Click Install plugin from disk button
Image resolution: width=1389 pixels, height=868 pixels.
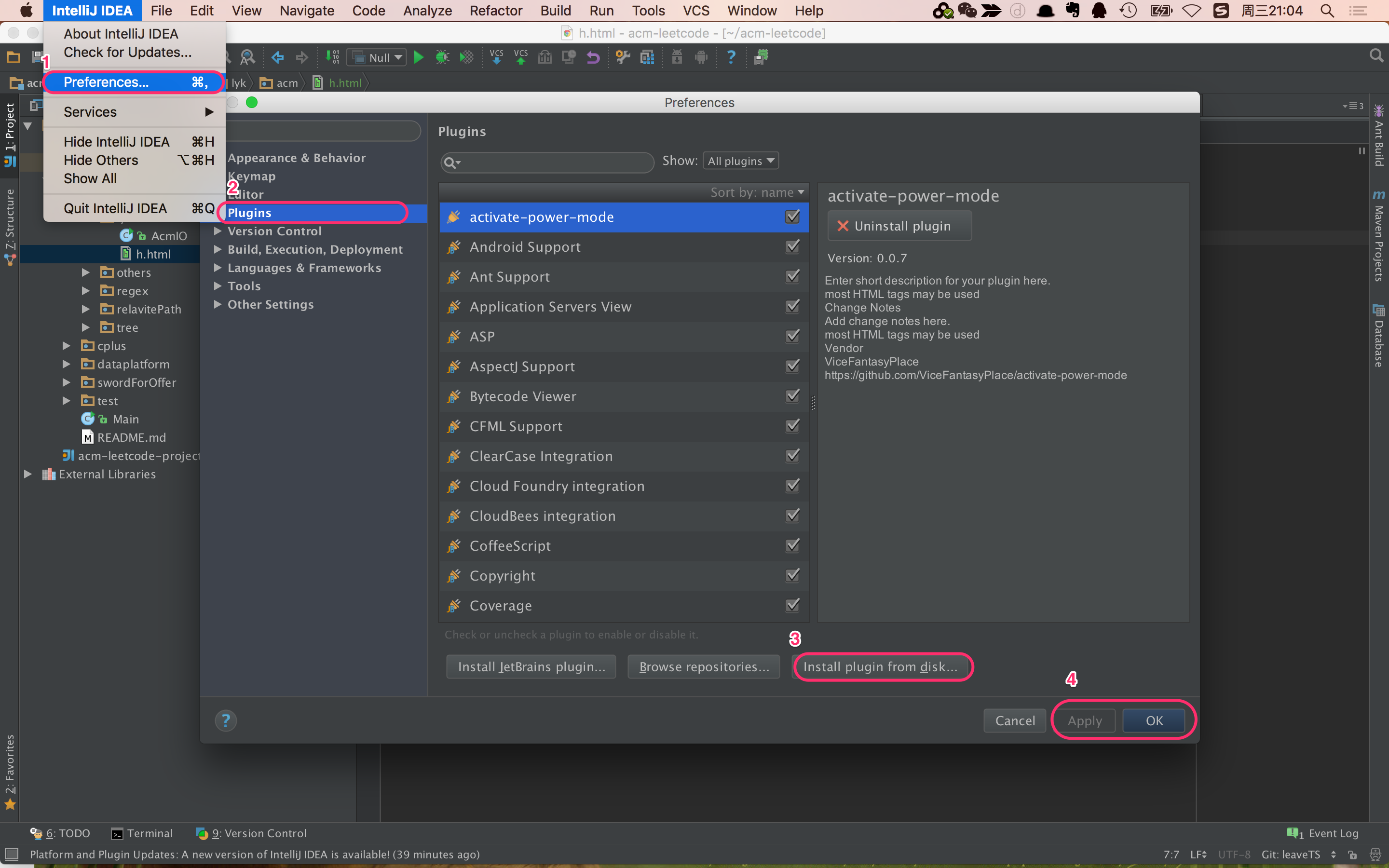click(x=880, y=666)
